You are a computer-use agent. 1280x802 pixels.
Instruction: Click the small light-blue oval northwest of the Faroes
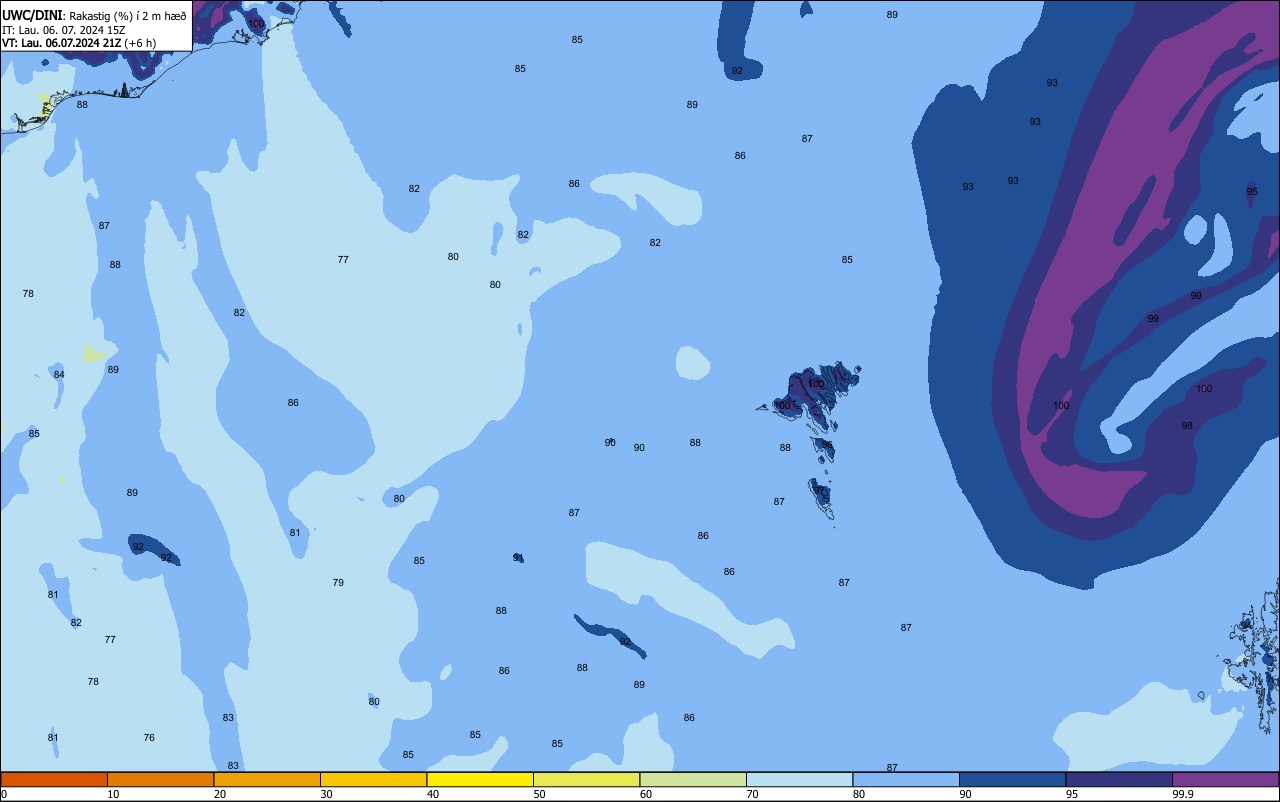click(x=693, y=363)
